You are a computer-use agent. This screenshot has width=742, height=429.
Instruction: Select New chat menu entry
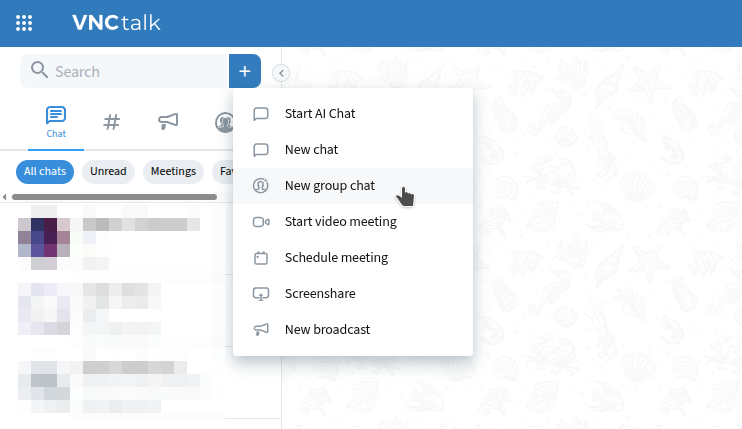[311, 150]
